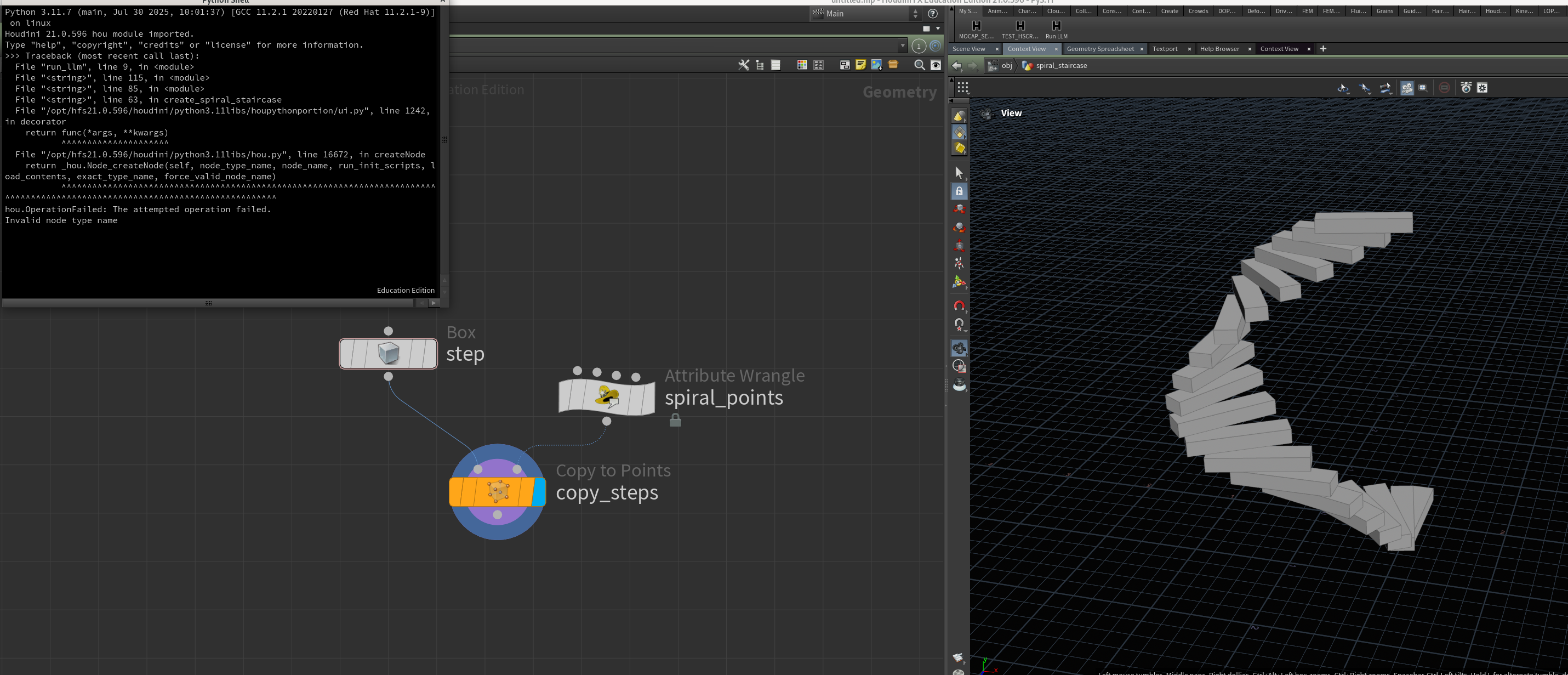The height and width of the screenshot is (675, 1568).
Task: Open the node color palette
Action: 802,65
